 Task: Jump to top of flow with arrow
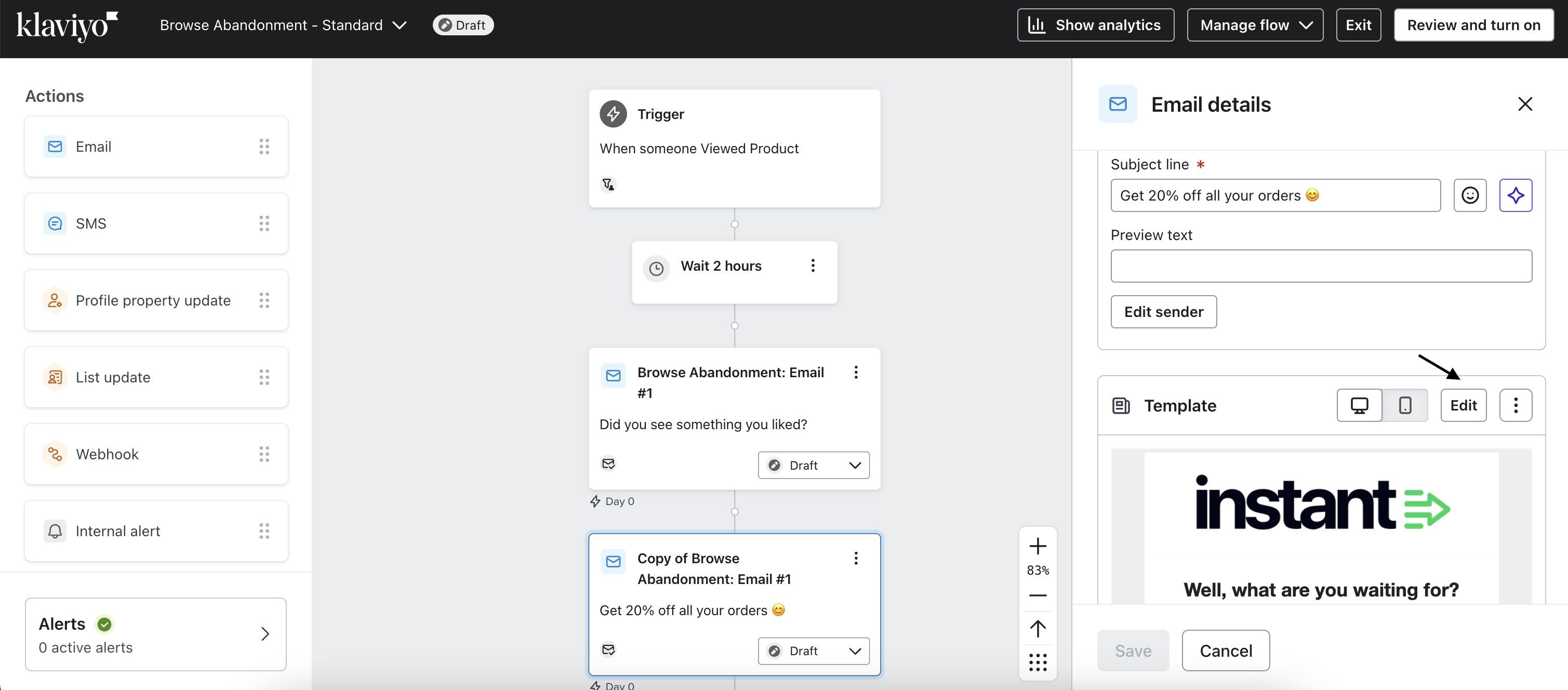[1038, 629]
